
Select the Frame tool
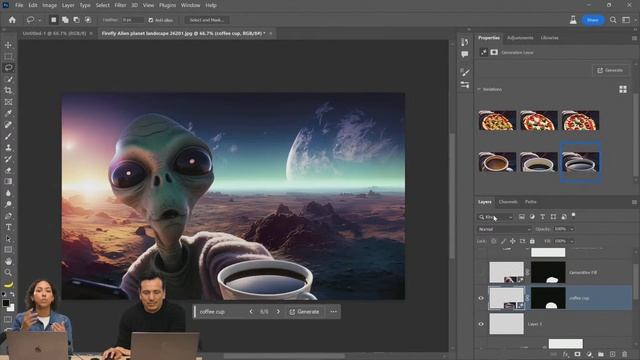point(8,102)
